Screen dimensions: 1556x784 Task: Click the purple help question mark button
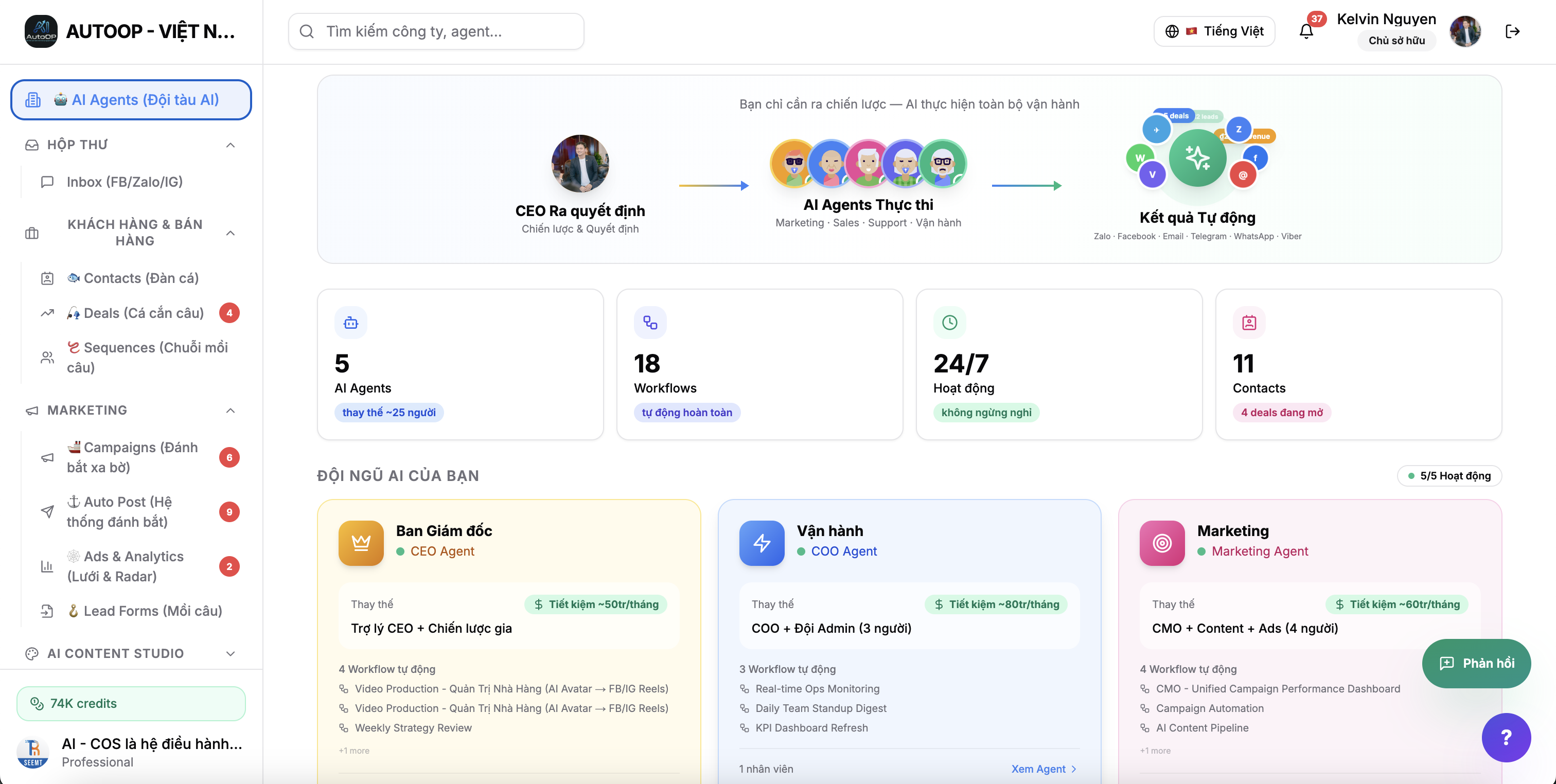(x=1505, y=737)
